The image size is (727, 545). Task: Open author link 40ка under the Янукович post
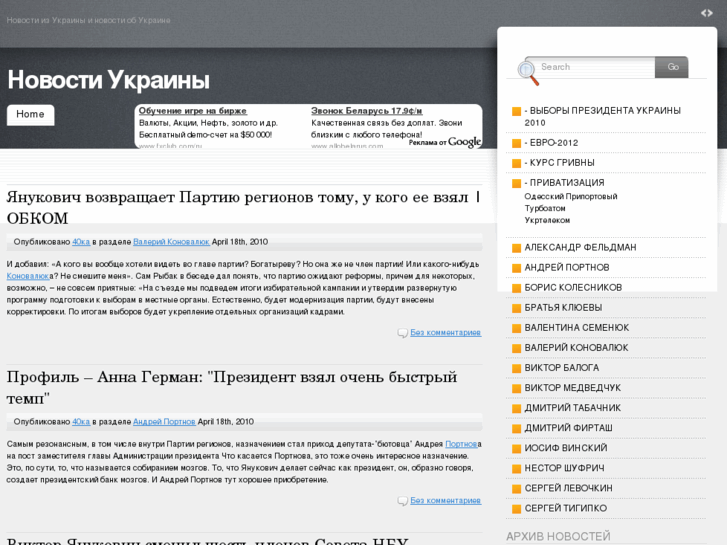tap(81, 242)
